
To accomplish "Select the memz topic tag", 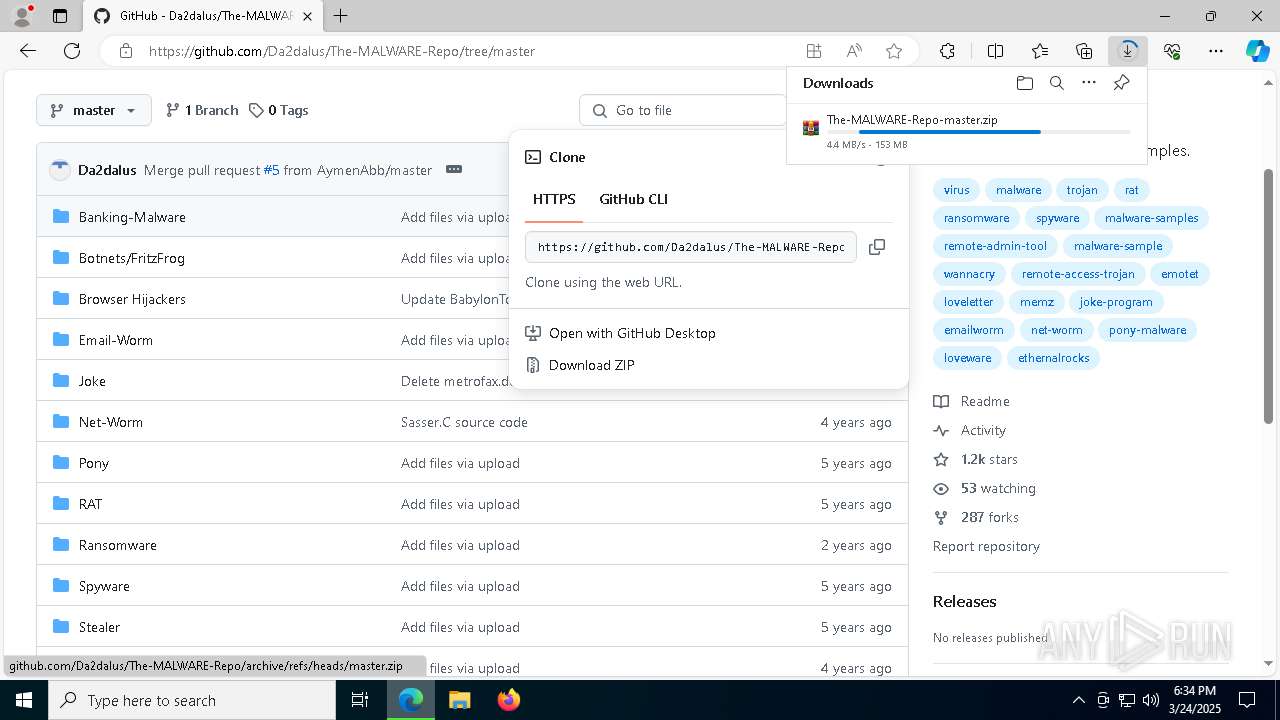I will 1037,302.
